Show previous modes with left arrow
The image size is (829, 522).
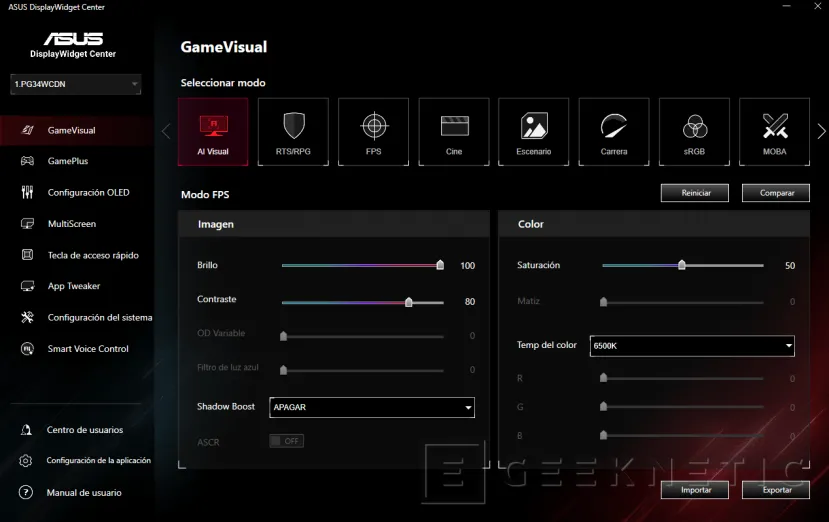coord(166,132)
